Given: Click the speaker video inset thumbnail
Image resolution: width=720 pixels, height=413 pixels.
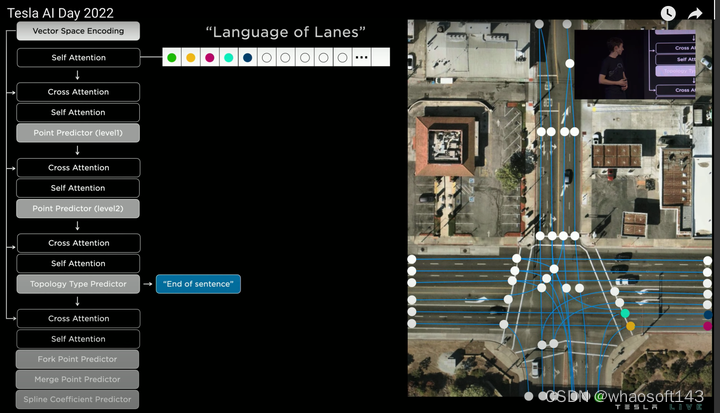Looking at the screenshot, I should click(635, 64).
